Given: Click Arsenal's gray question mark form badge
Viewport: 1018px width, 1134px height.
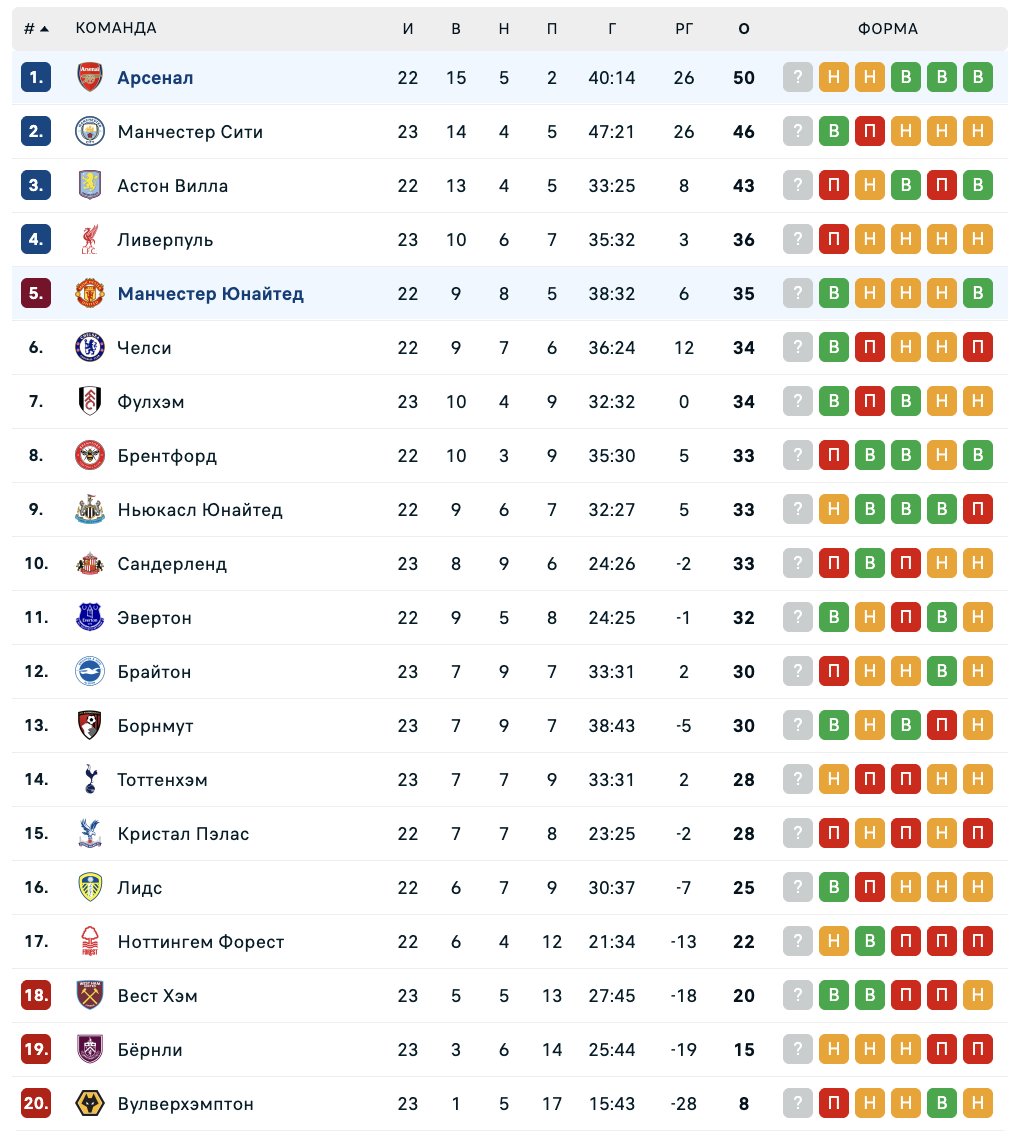Looking at the screenshot, I should (x=798, y=77).
